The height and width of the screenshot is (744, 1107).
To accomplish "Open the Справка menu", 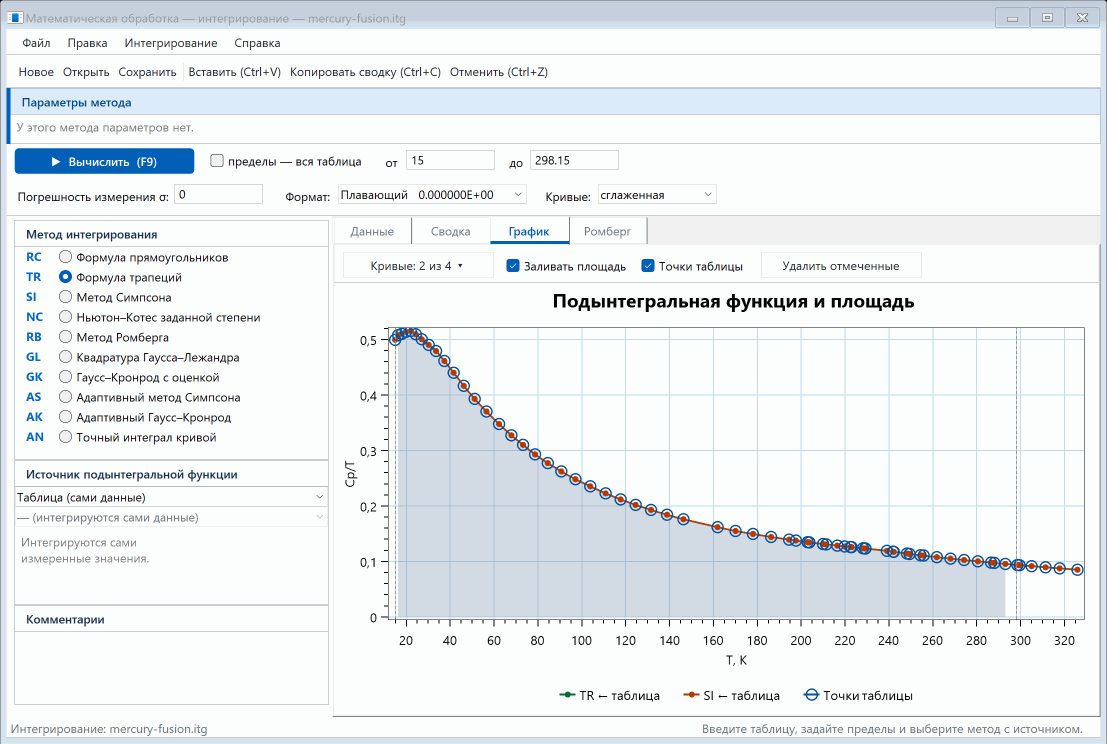I will 257,43.
